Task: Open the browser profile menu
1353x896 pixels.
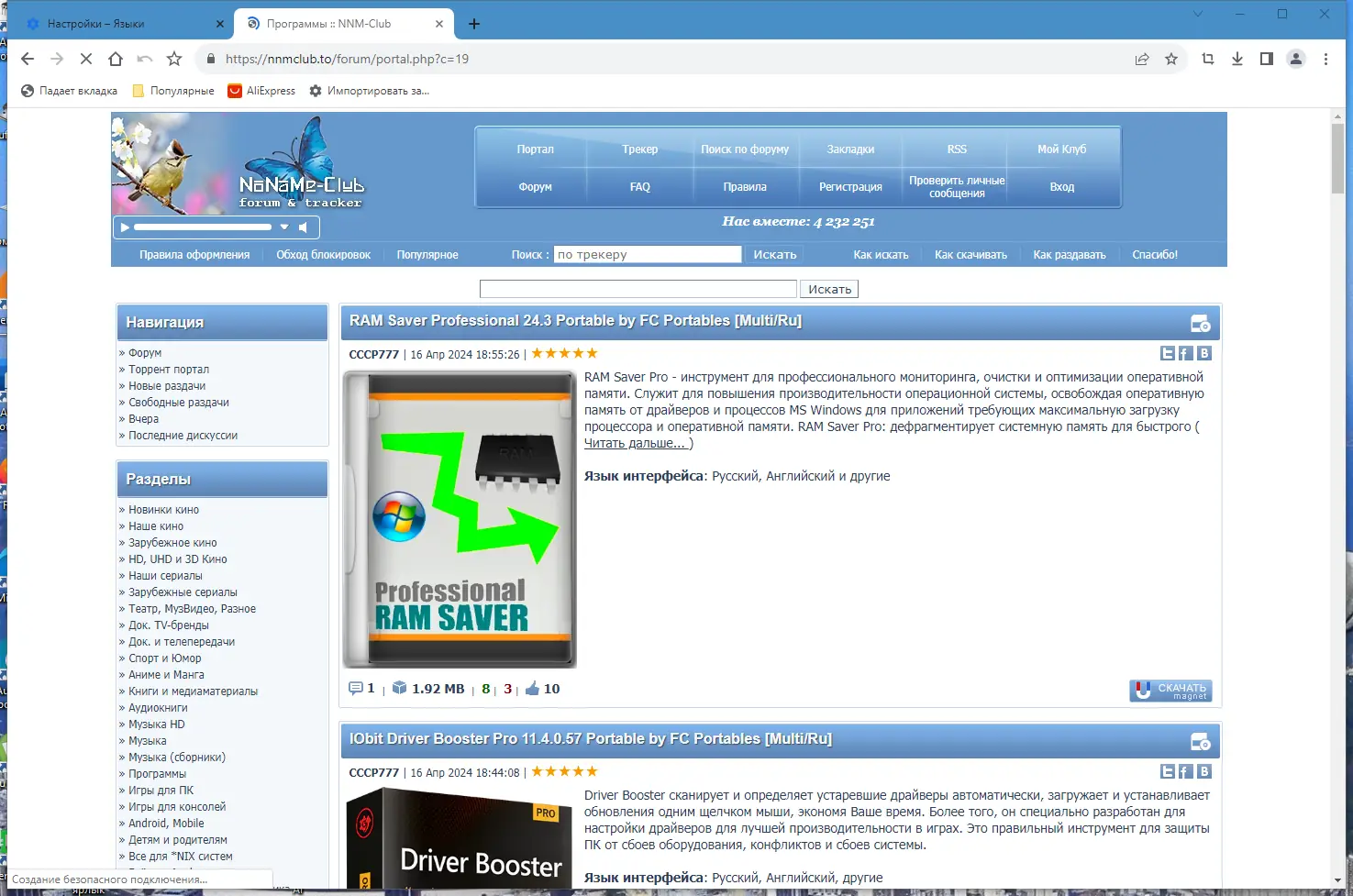Action: [1296, 59]
